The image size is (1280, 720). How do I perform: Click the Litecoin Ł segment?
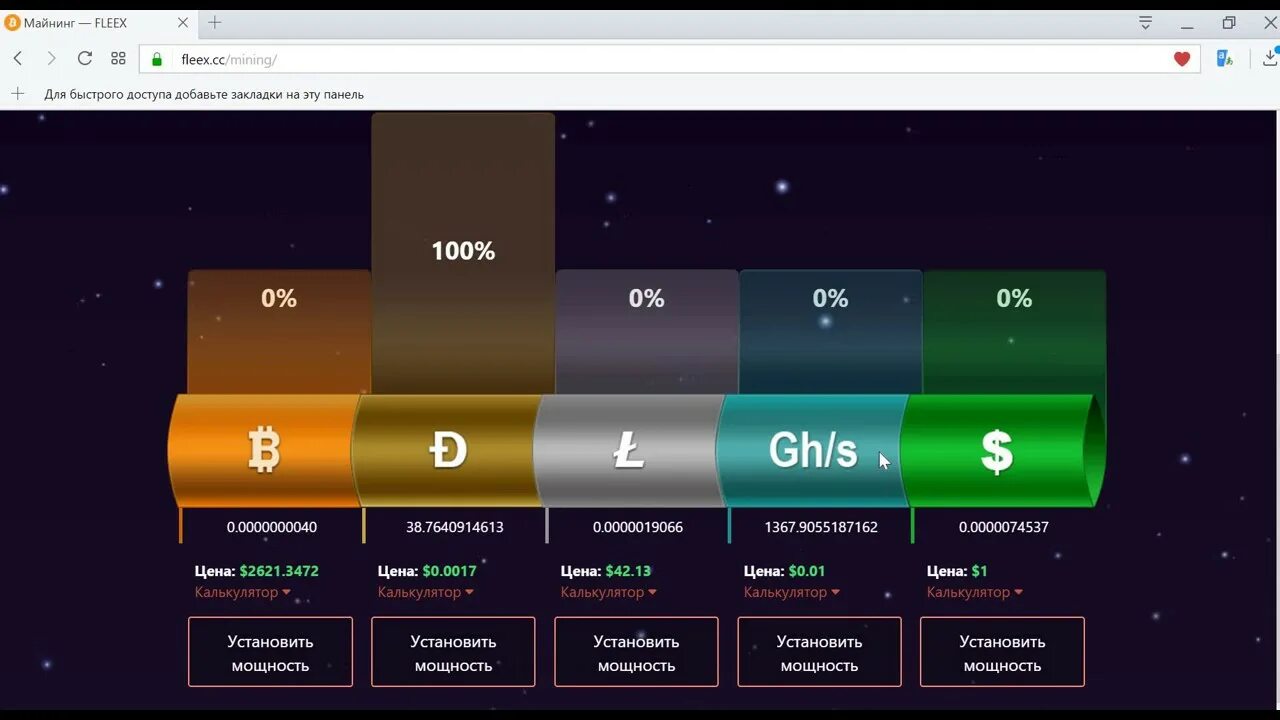pos(629,450)
